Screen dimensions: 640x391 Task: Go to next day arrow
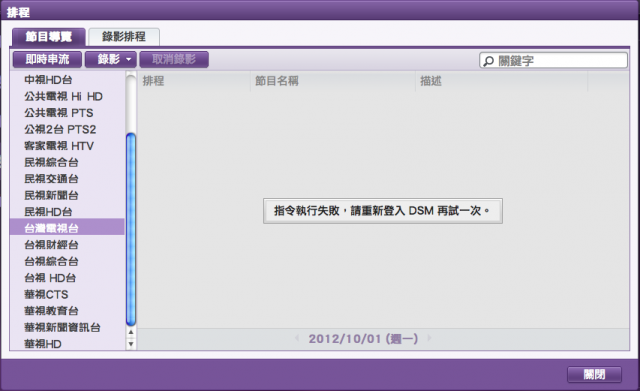pyautogui.click(x=429, y=338)
